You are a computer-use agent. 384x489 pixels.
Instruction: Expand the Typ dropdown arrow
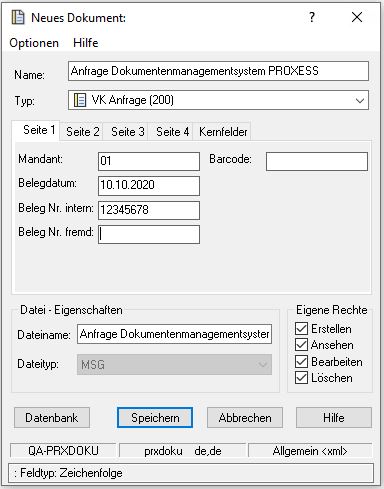360,100
